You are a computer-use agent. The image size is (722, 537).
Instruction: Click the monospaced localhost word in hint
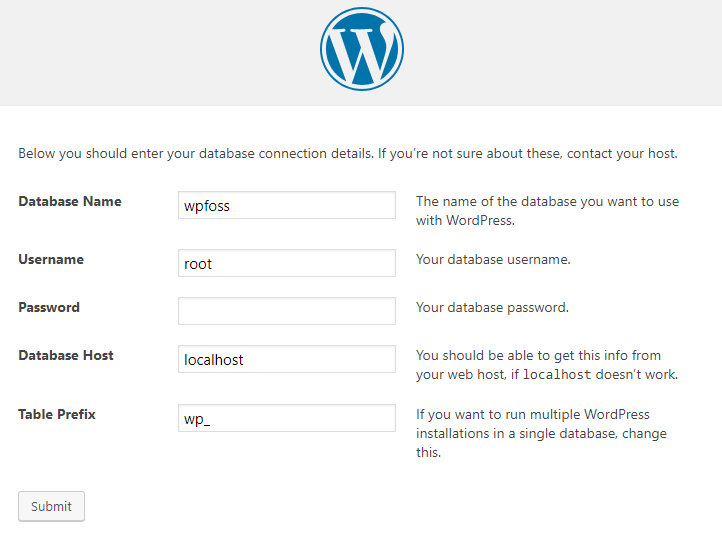coord(557,374)
